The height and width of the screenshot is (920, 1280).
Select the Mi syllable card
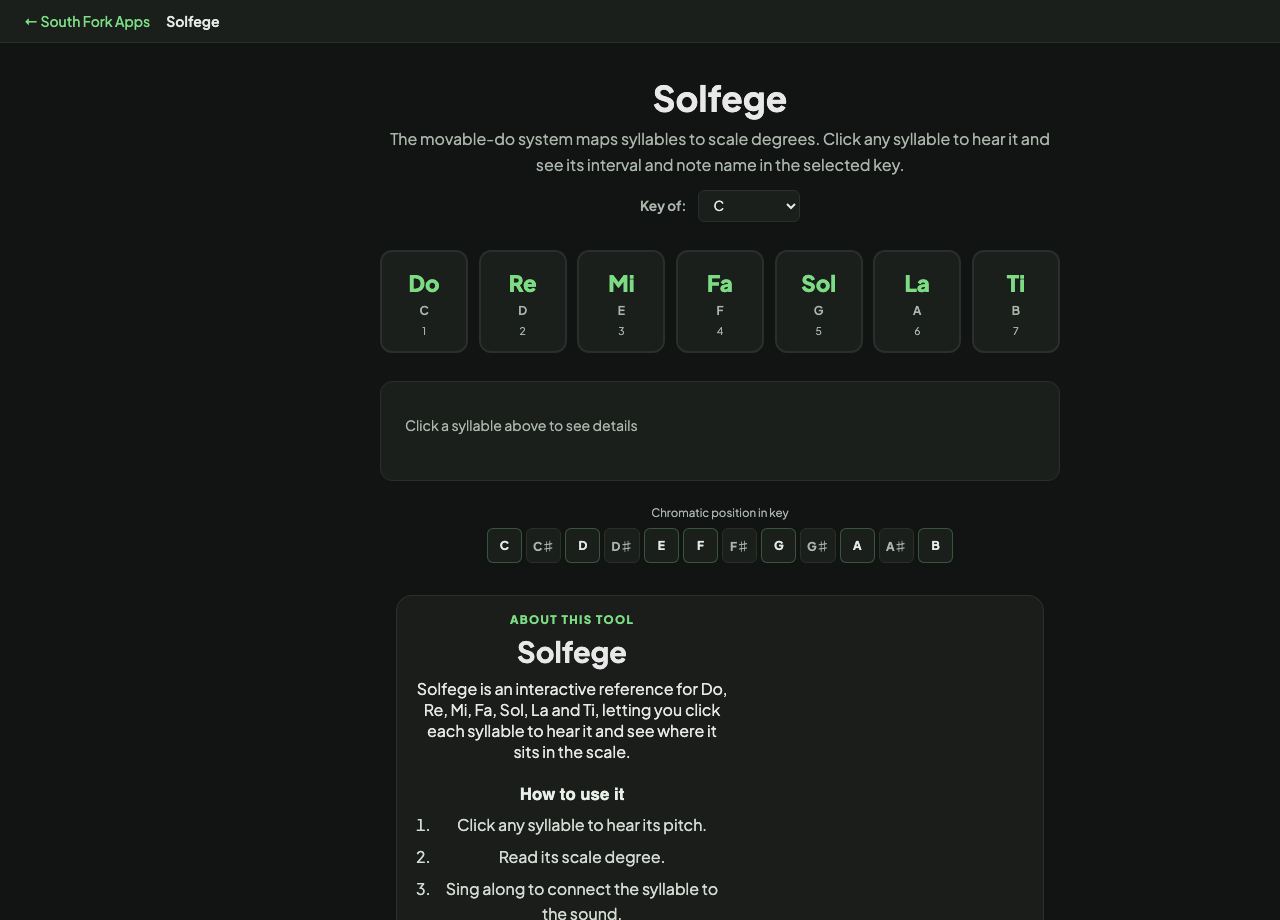pyautogui.click(x=621, y=301)
